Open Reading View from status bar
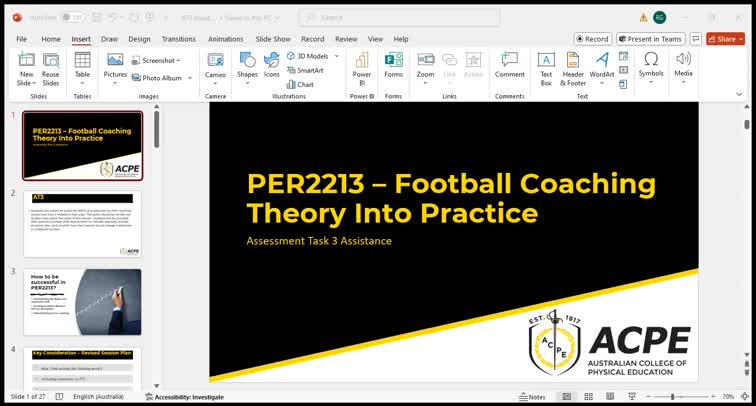 point(610,397)
